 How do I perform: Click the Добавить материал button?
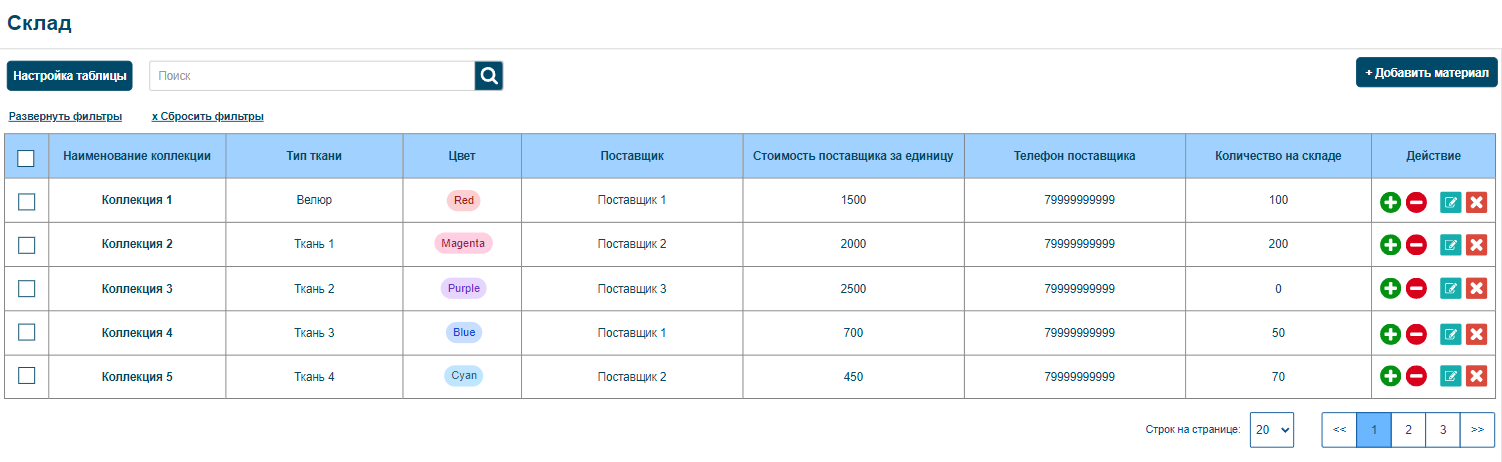(1427, 73)
